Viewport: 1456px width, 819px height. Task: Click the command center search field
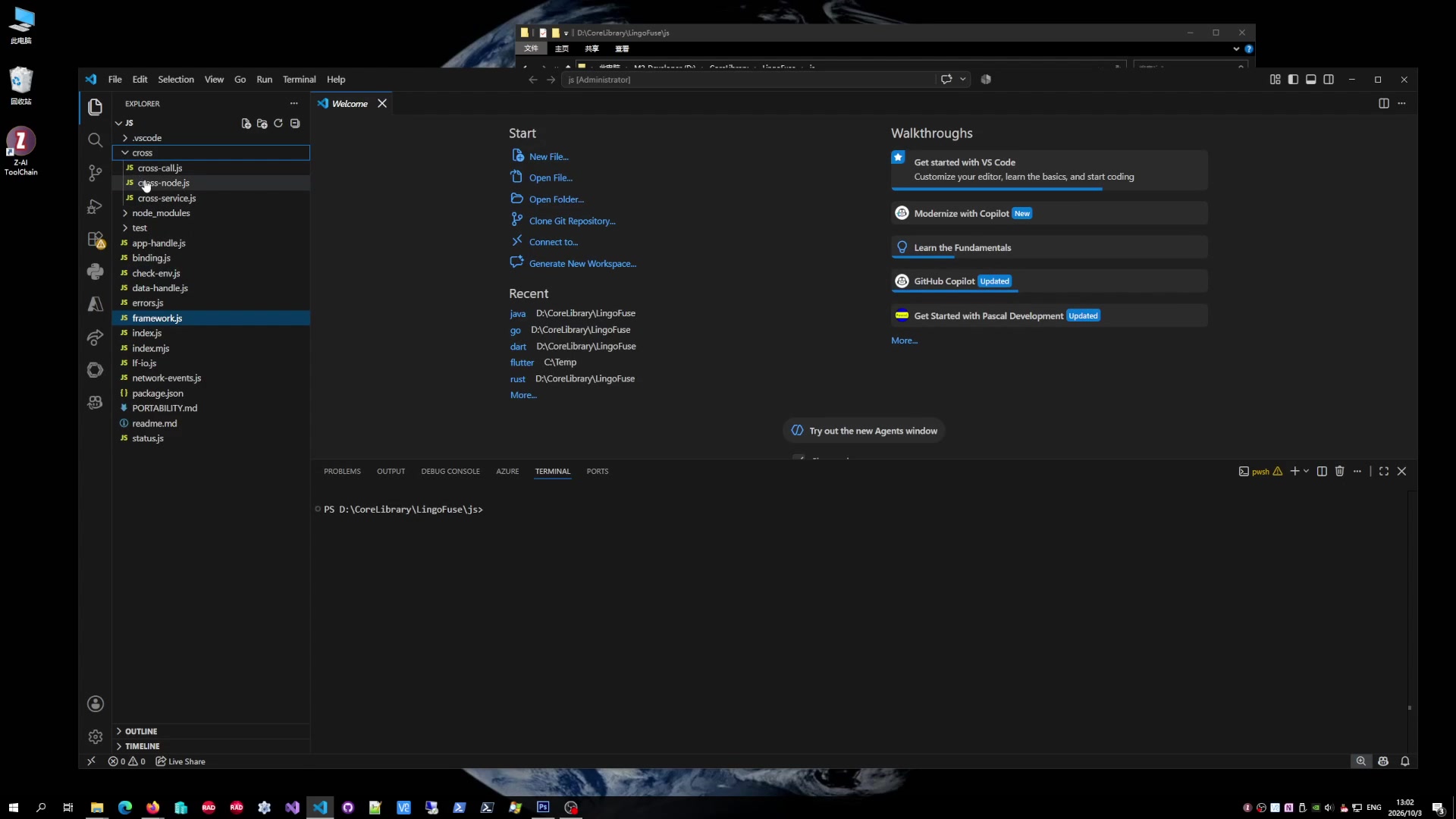(x=748, y=80)
